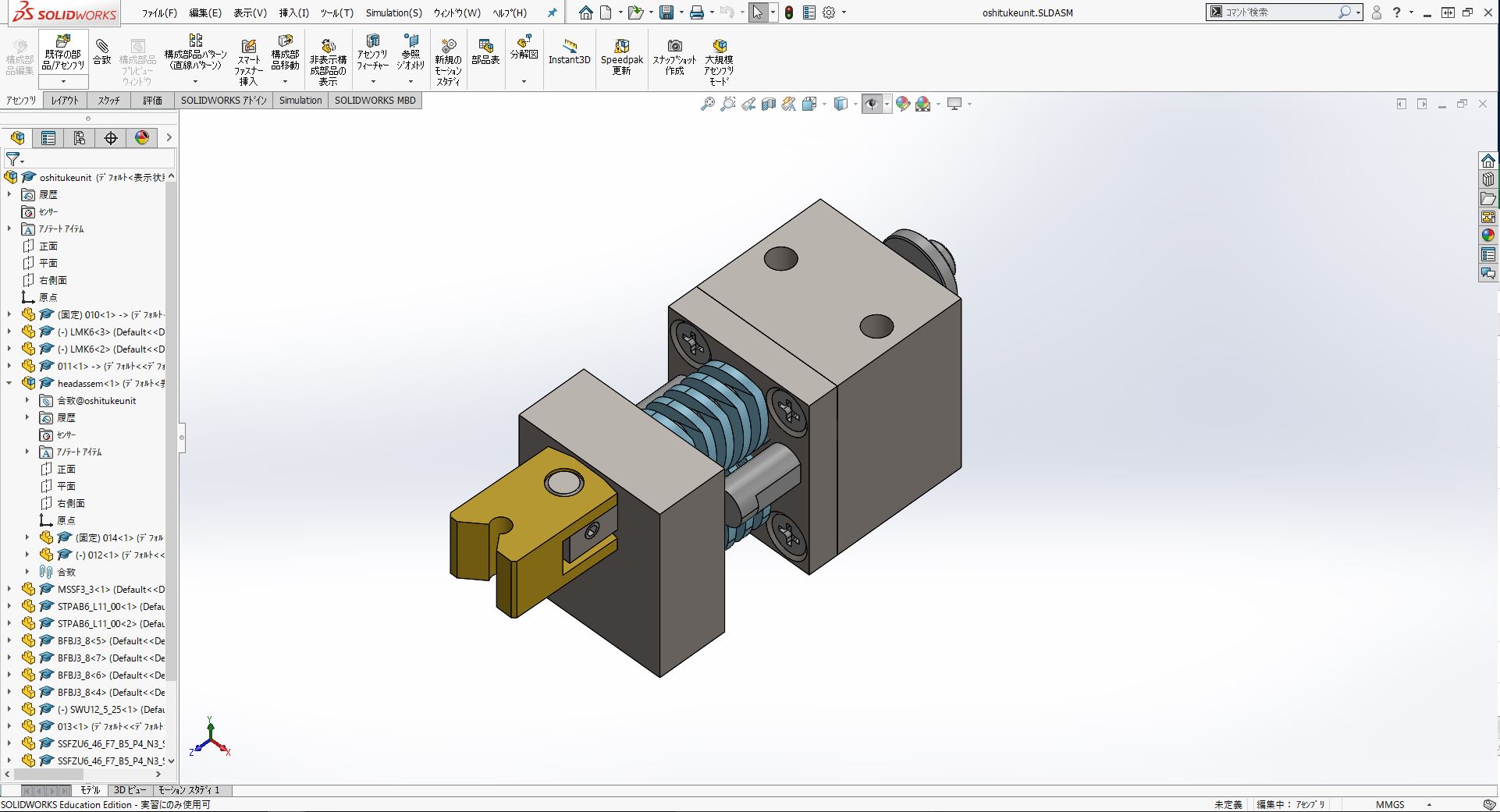Expand the LMK6<3> component

pyautogui.click(x=9, y=332)
